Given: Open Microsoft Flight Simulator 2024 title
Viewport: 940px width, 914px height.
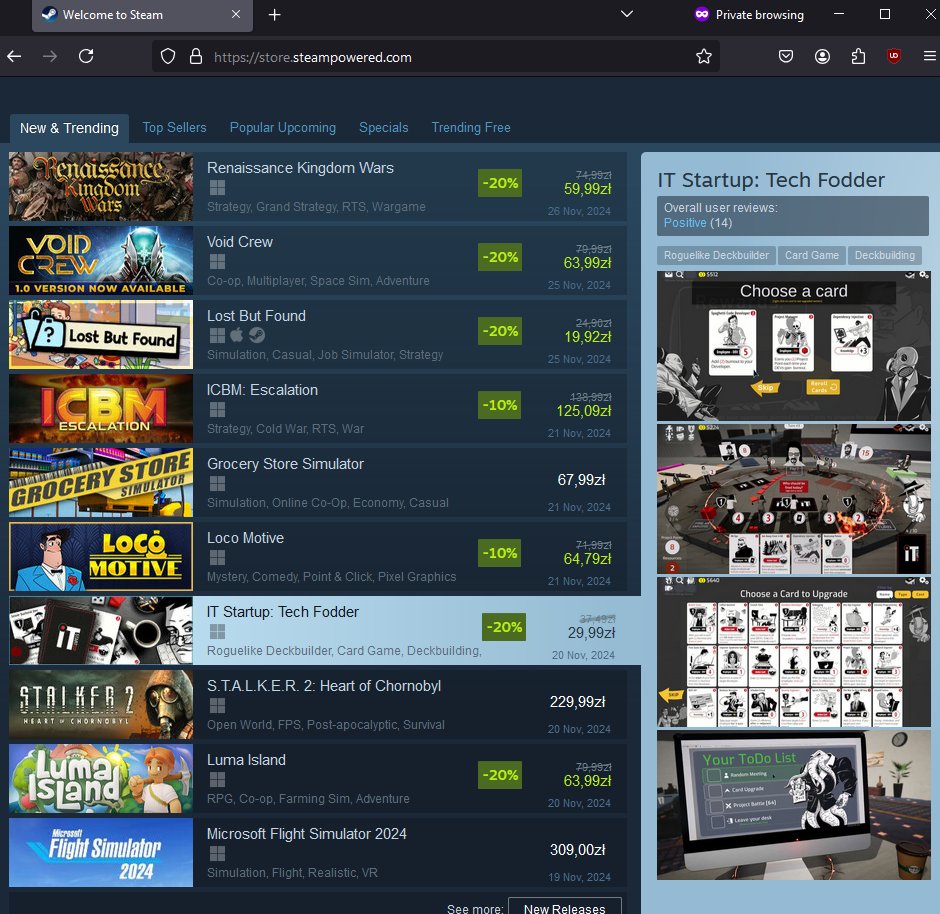Looking at the screenshot, I should (x=307, y=834).
